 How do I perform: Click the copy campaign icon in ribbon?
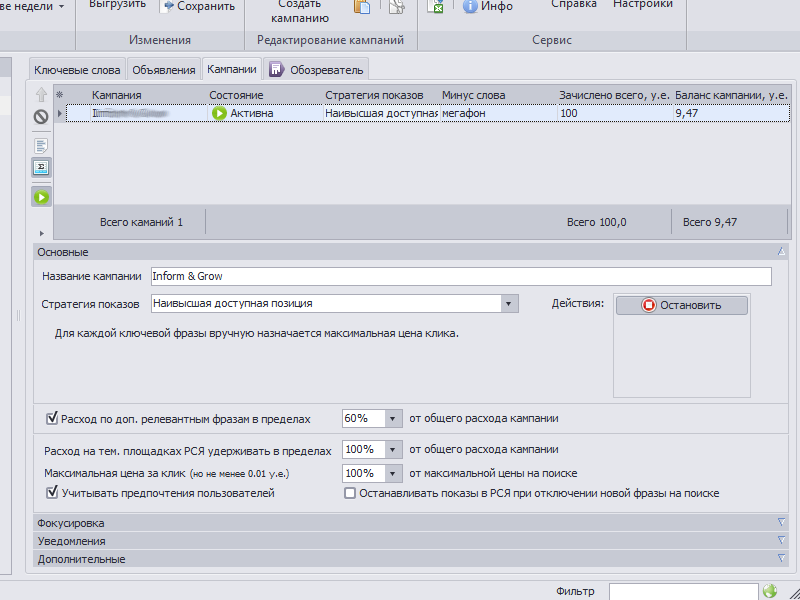[362, 7]
